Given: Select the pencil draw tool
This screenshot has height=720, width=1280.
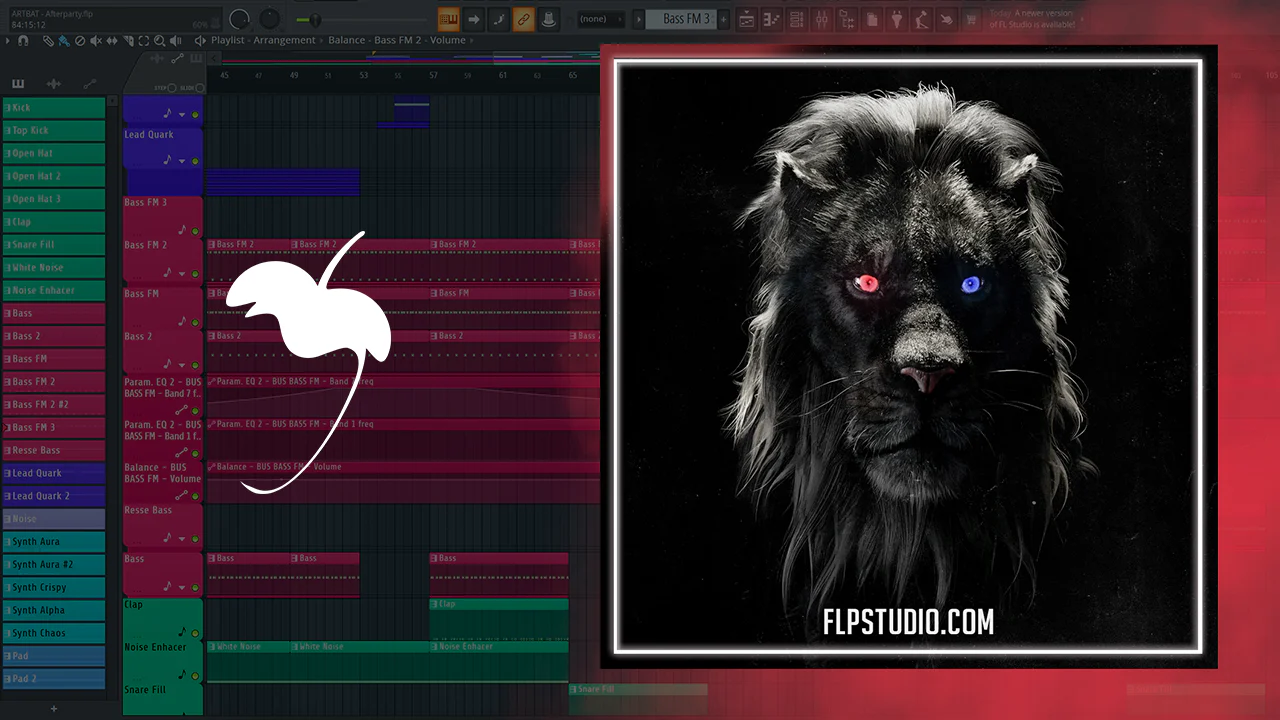Looking at the screenshot, I should click(48, 41).
